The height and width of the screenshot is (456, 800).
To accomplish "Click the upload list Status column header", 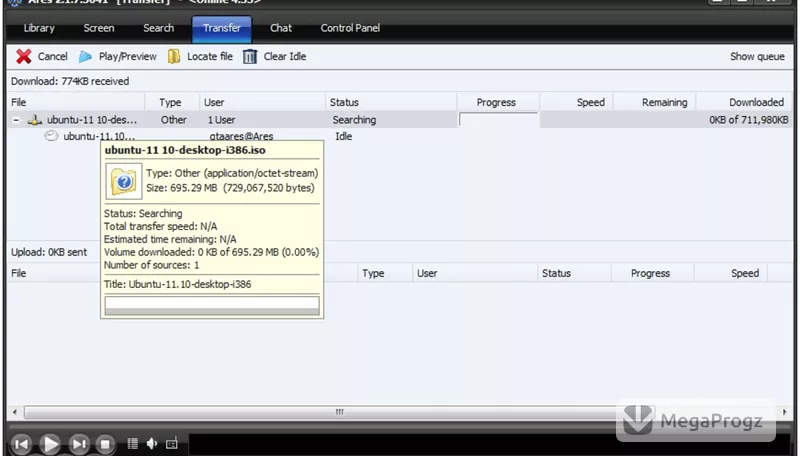I will click(574, 273).
